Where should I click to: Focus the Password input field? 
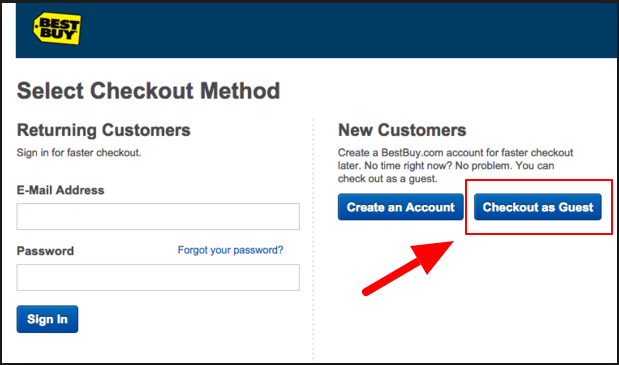pos(158,277)
